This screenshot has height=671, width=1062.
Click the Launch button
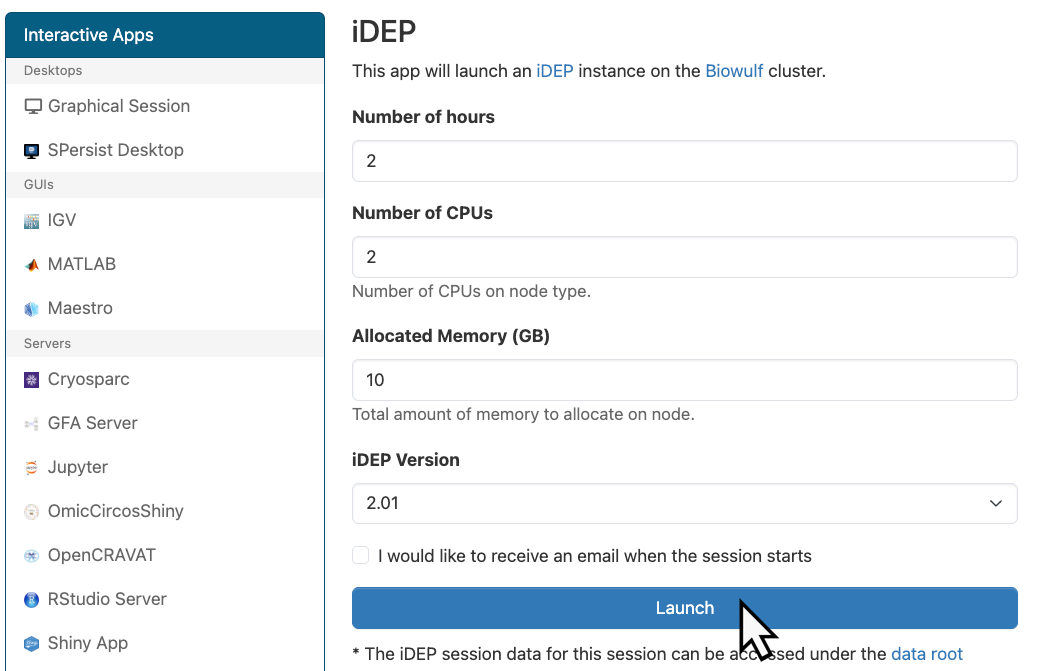tap(685, 608)
